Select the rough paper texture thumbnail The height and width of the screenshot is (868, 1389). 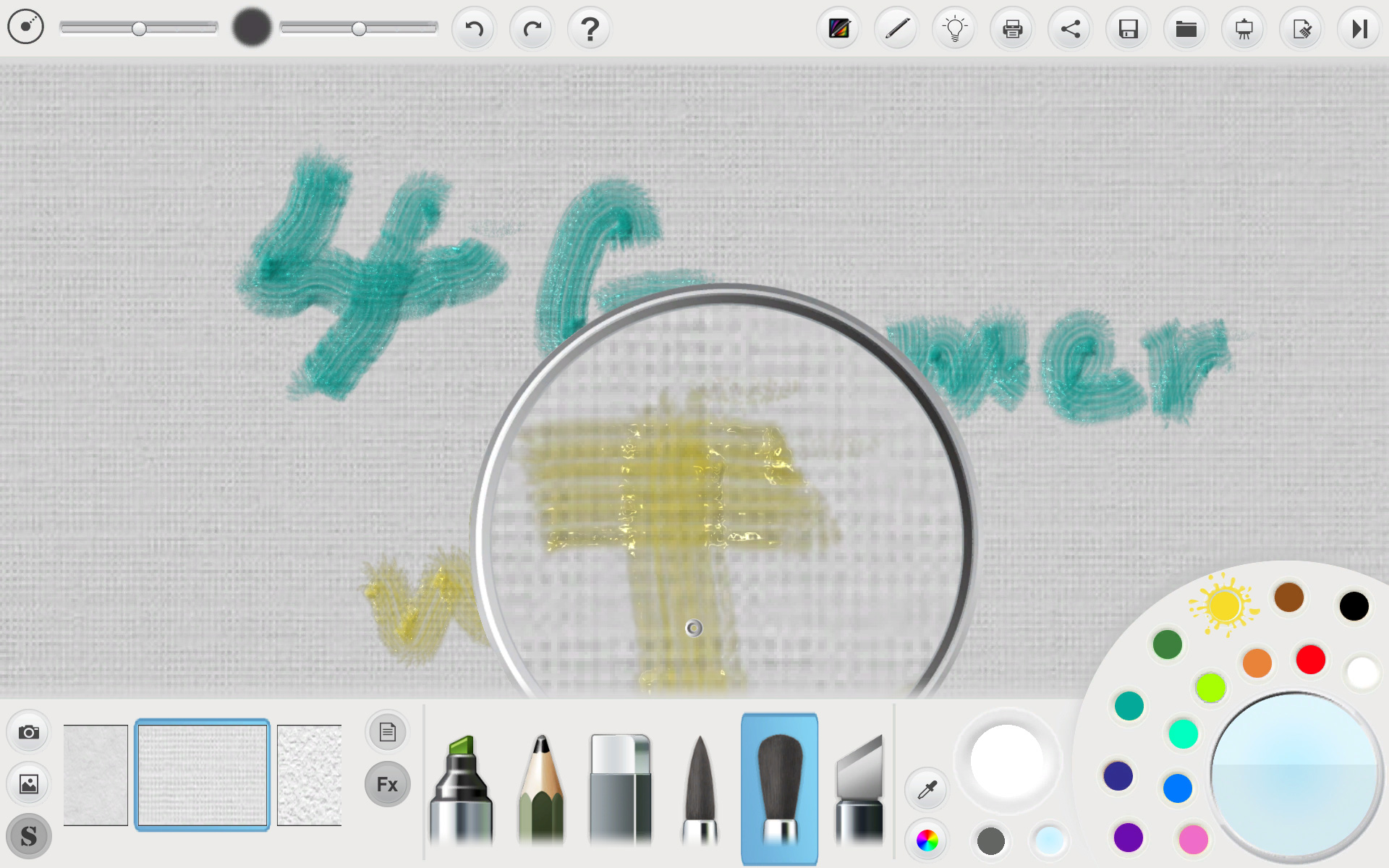[x=309, y=775]
